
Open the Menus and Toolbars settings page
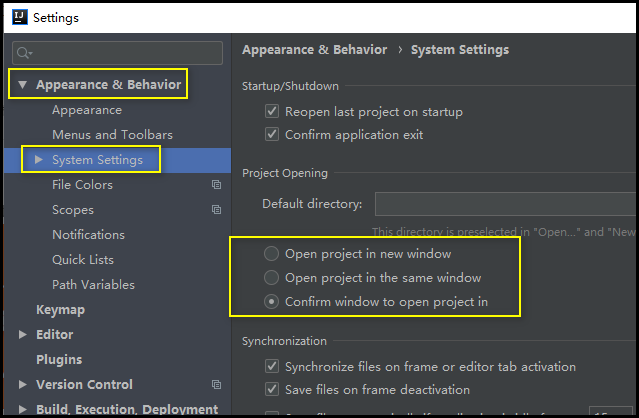[x=112, y=135]
